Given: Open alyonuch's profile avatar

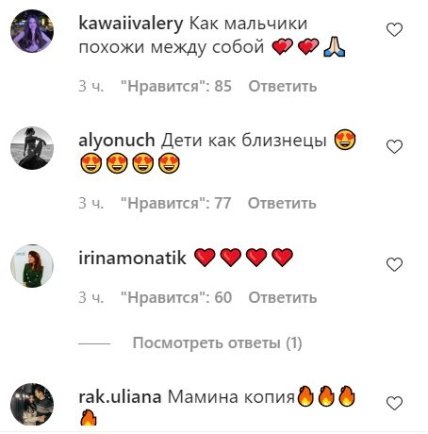Looking at the screenshot, I should pos(32,148).
